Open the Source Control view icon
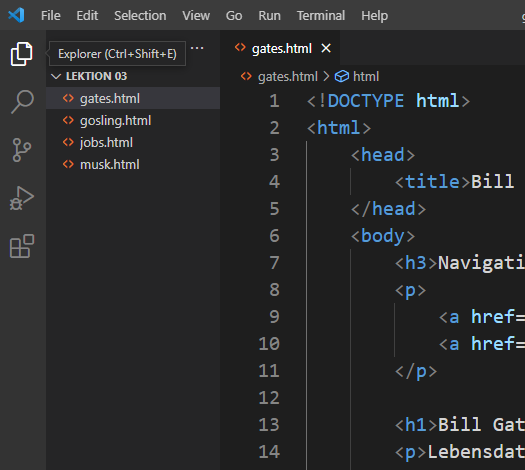The image size is (525, 470). click(x=22, y=150)
